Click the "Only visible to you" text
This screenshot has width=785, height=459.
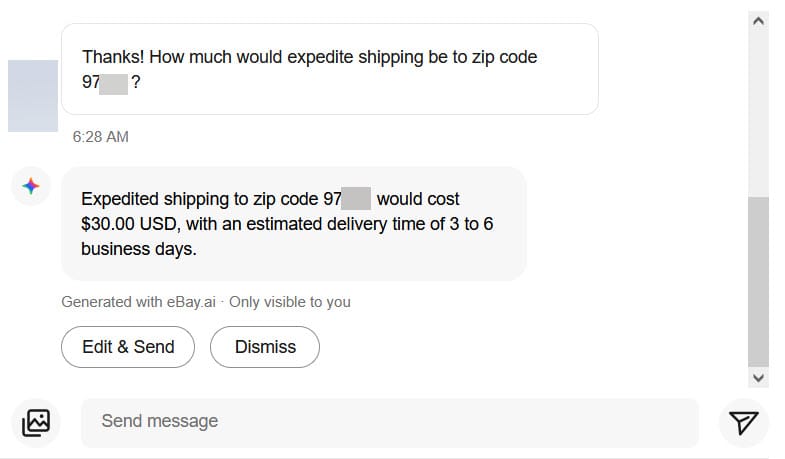[290, 302]
